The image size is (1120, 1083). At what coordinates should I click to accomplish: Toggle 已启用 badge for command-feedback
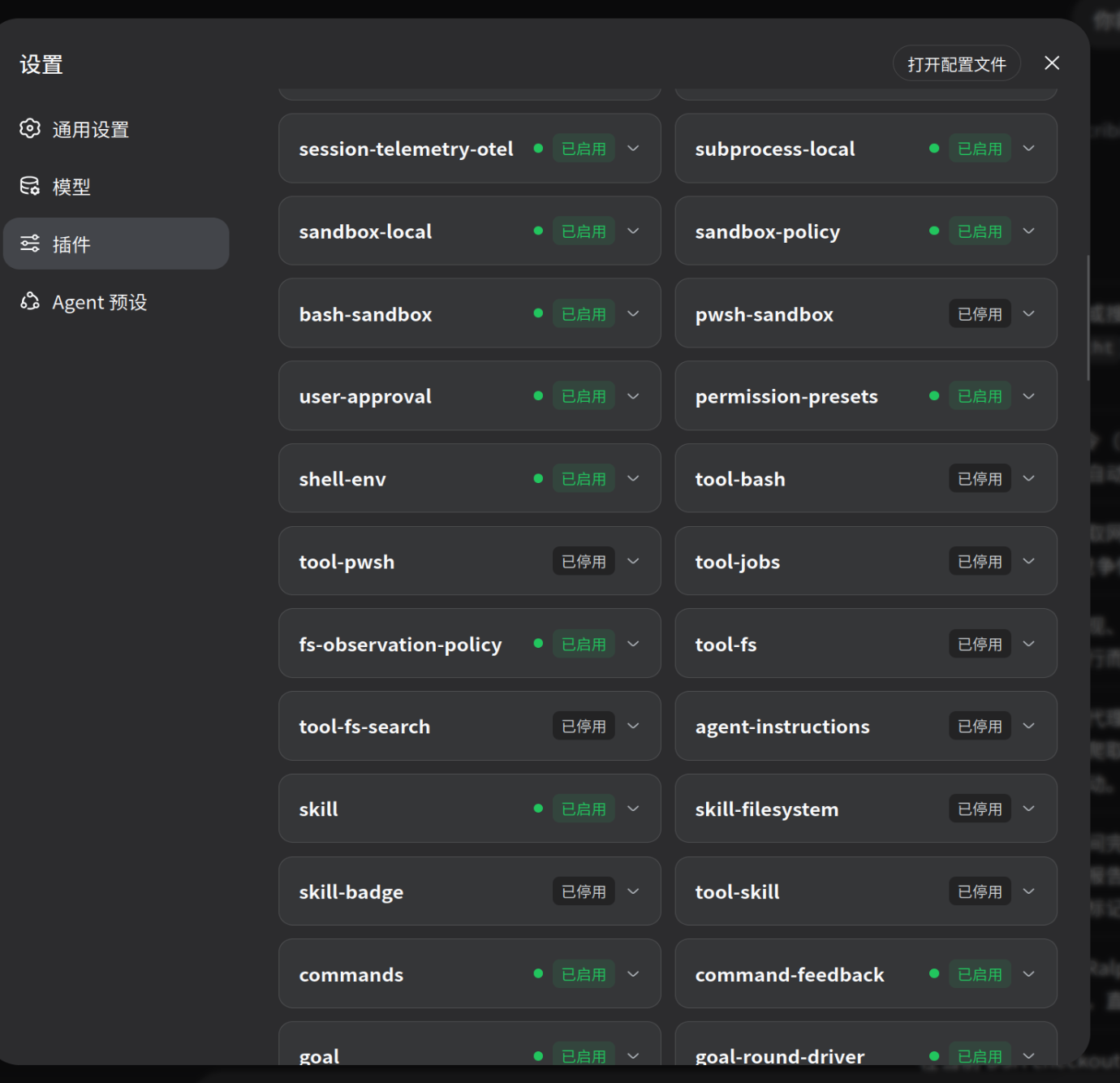click(x=980, y=974)
